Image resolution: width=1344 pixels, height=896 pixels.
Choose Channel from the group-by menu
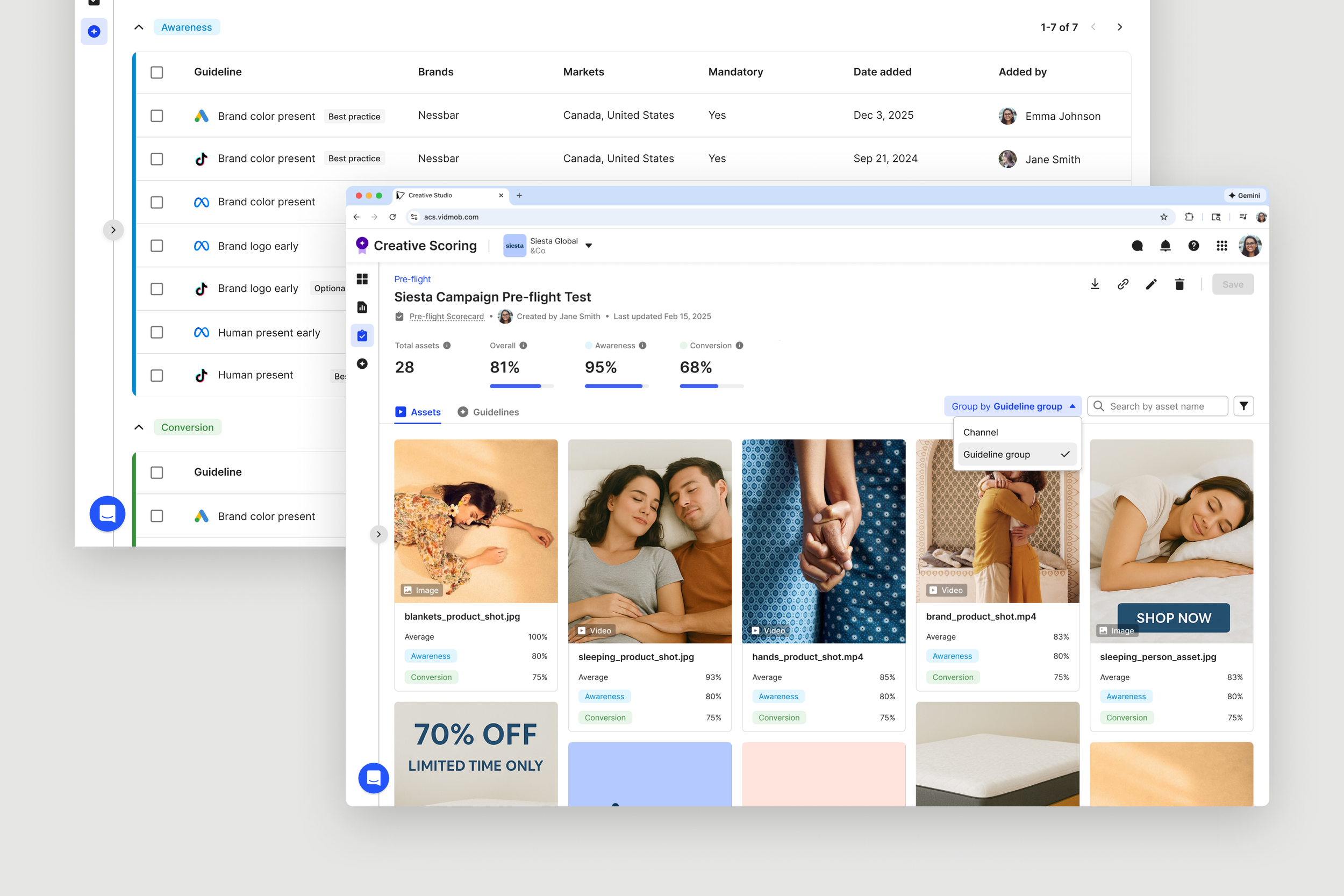click(981, 433)
